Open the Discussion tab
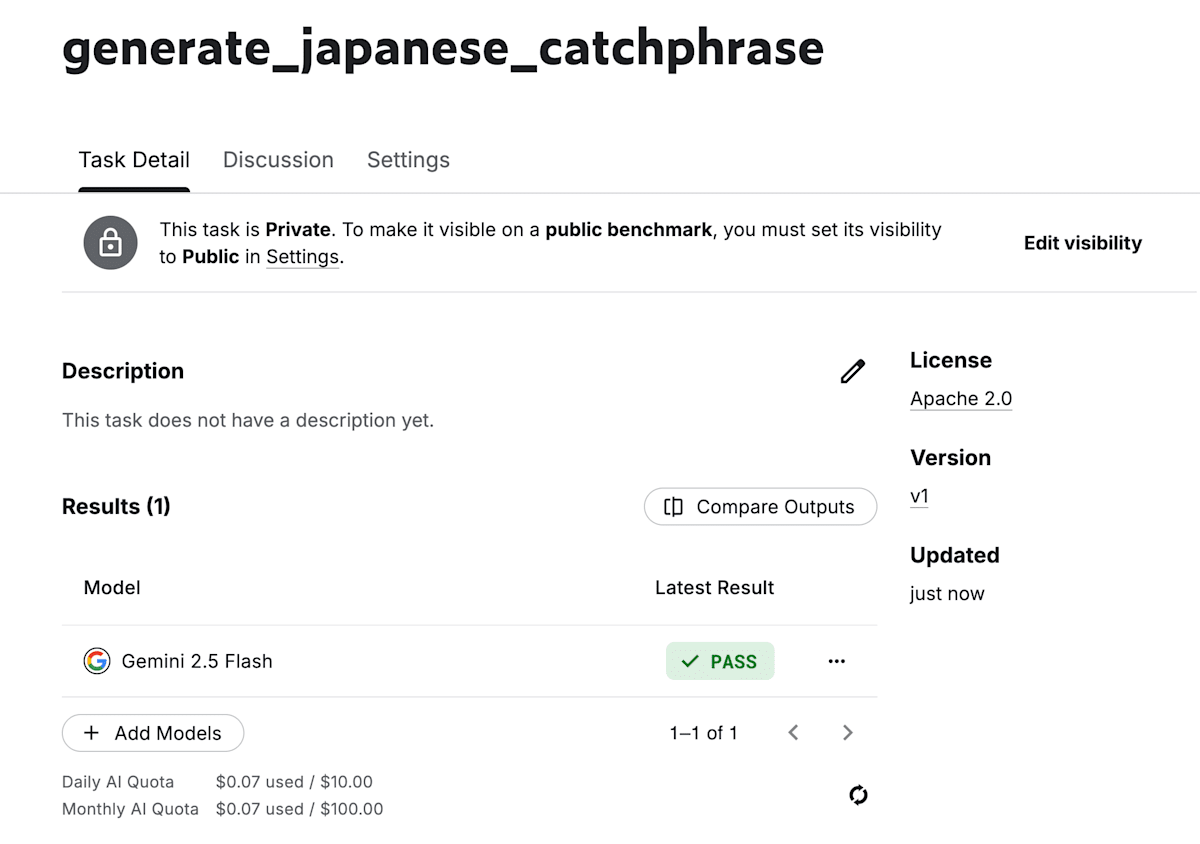 [x=278, y=160]
